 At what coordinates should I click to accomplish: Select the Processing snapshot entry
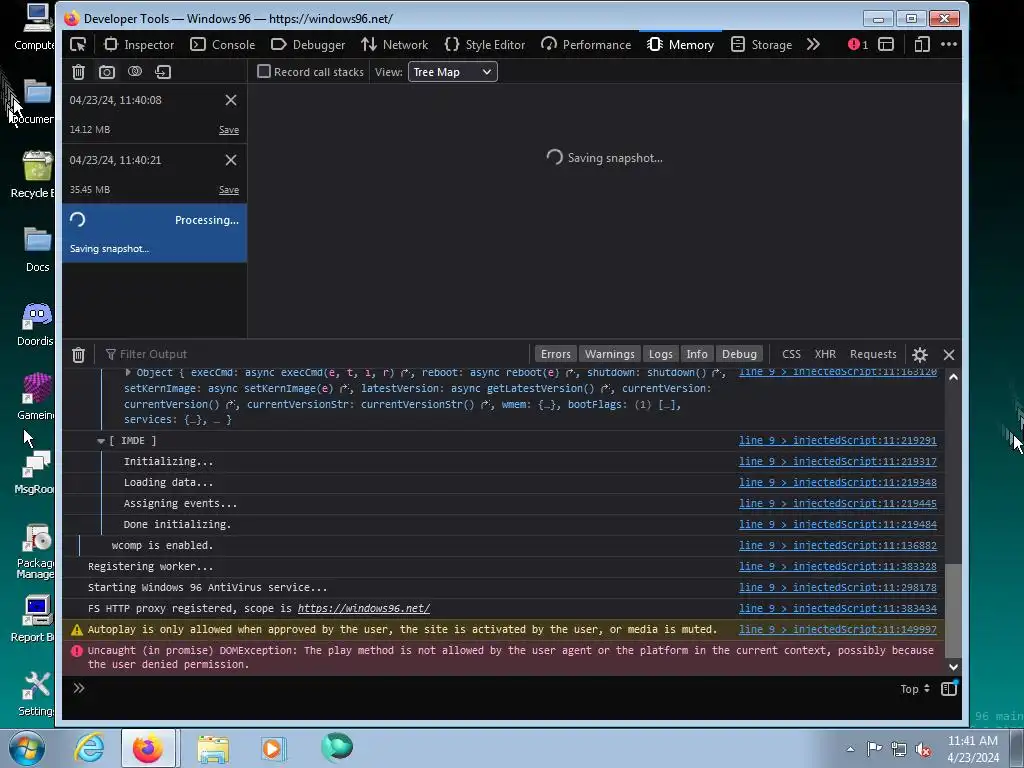[x=154, y=233]
